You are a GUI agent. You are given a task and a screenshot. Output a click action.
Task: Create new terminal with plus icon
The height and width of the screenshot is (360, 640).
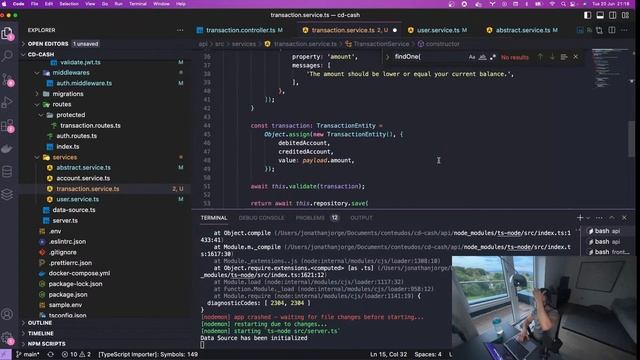(x=580, y=218)
